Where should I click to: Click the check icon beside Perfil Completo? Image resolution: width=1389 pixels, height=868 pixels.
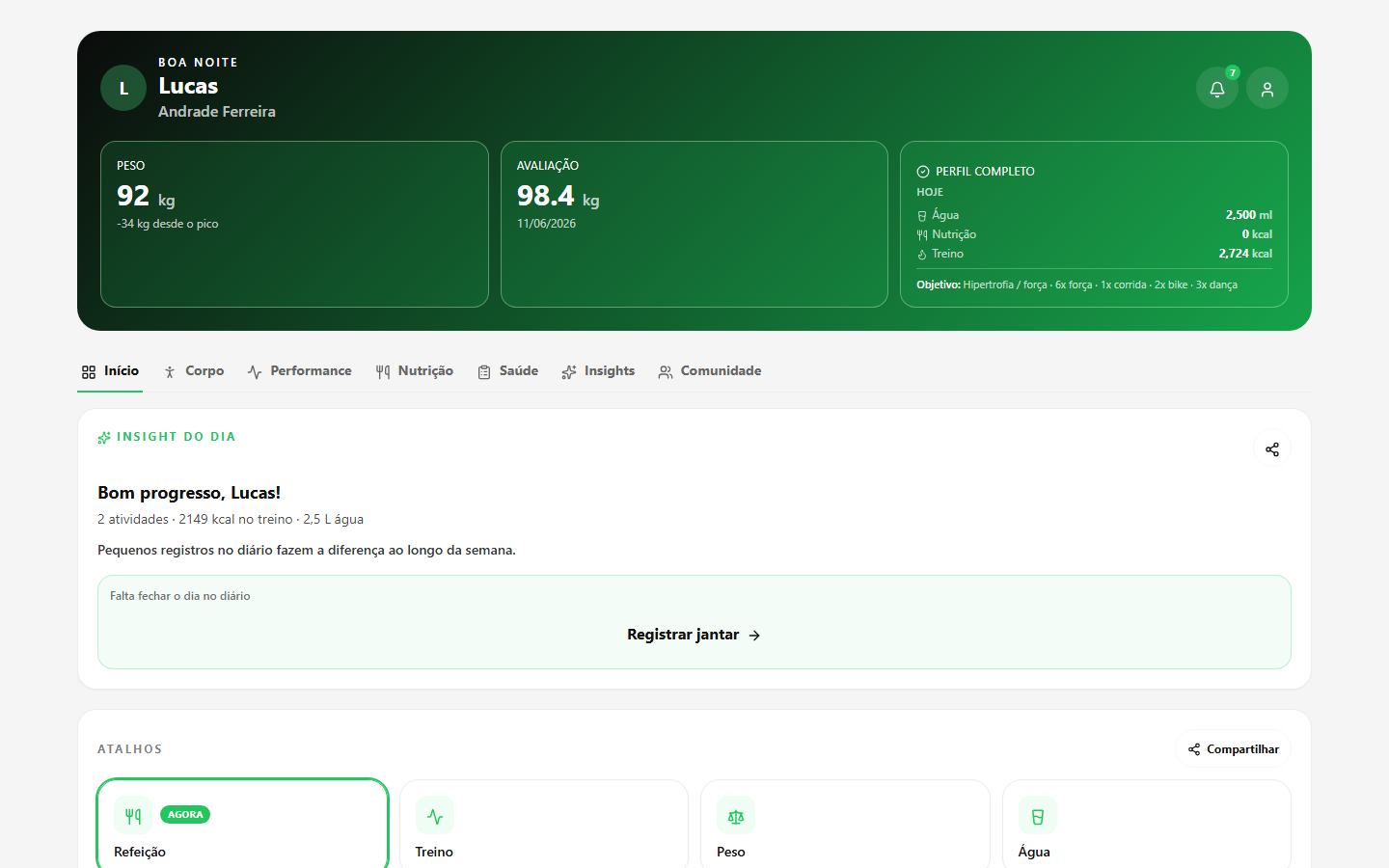click(923, 172)
